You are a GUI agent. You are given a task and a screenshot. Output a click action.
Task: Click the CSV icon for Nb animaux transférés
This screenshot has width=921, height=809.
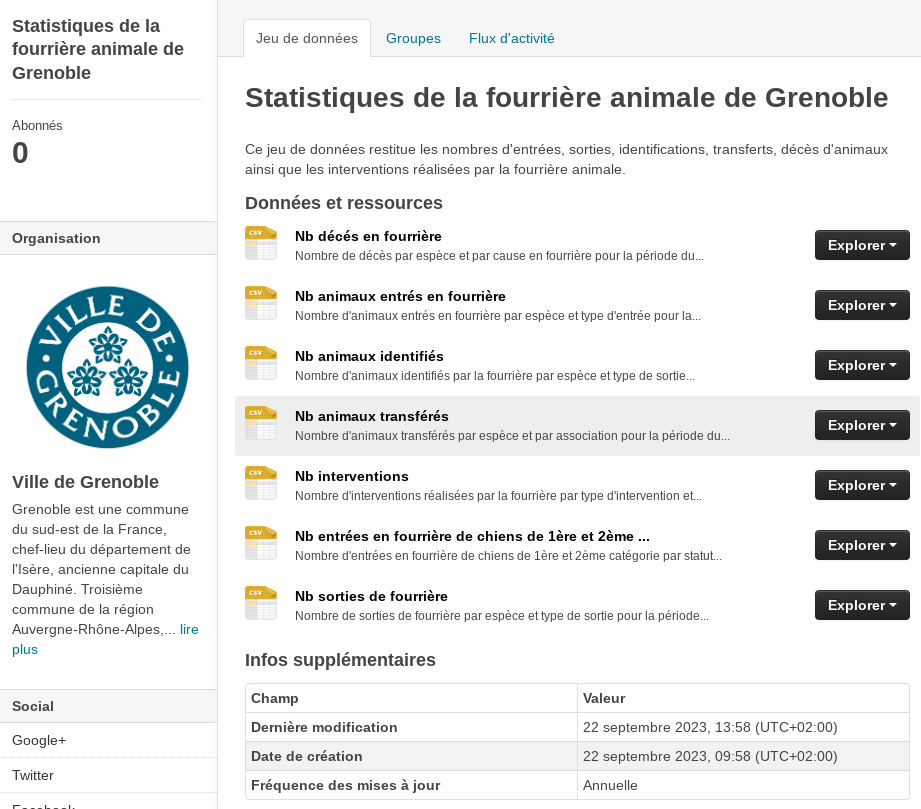click(x=260, y=423)
